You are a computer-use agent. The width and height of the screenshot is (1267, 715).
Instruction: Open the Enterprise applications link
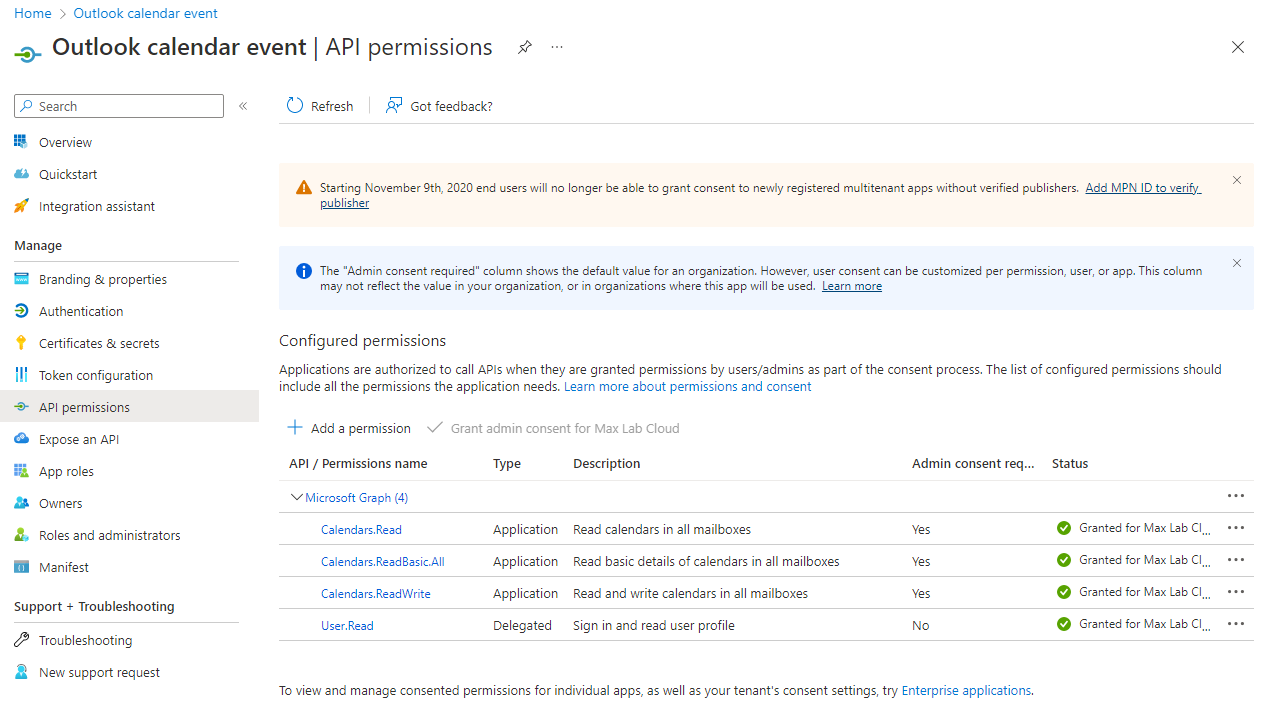pyautogui.click(x=966, y=690)
